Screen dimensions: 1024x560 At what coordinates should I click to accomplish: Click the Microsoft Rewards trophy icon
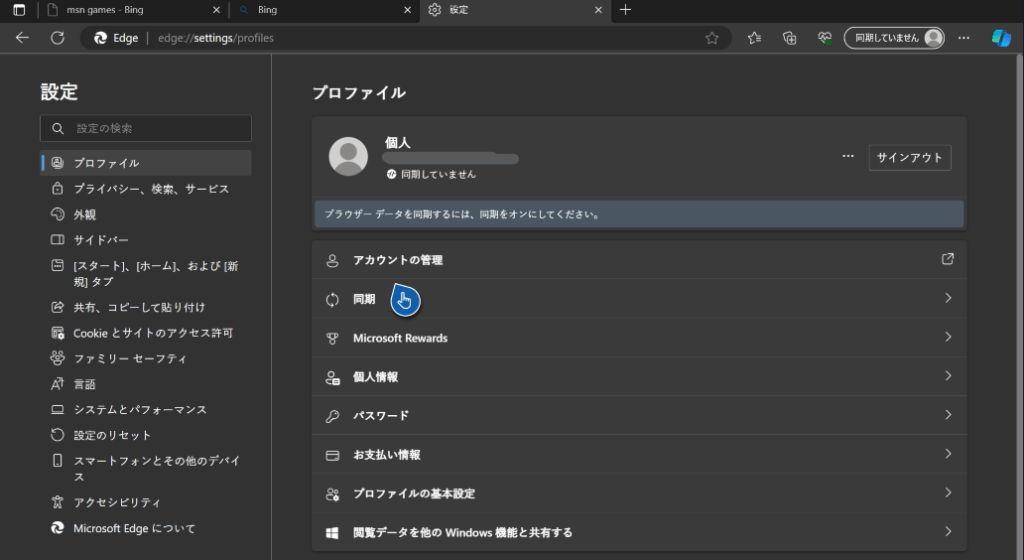pyautogui.click(x=332, y=339)
